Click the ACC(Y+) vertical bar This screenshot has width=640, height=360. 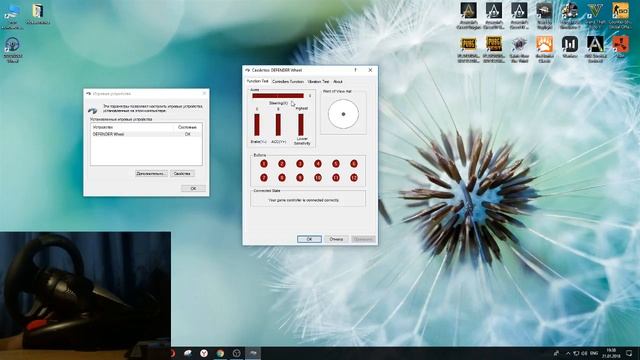tap(278, 125)
